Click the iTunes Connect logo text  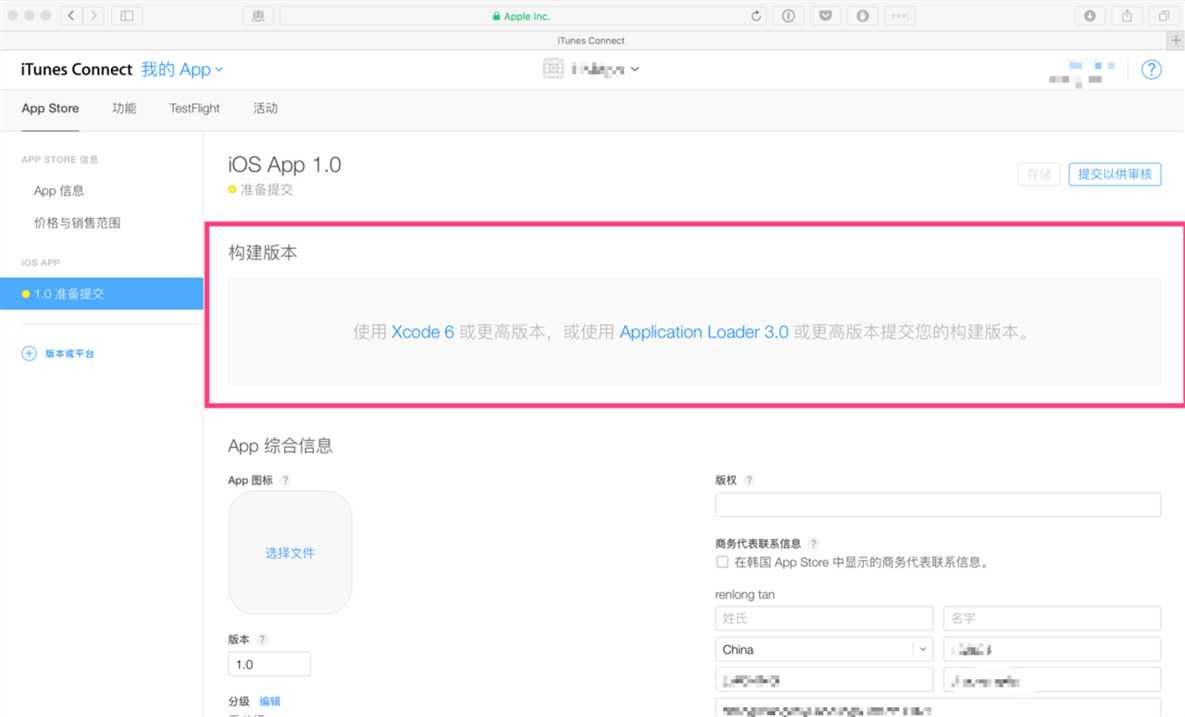pyautogui.click(x=76, y=70)
